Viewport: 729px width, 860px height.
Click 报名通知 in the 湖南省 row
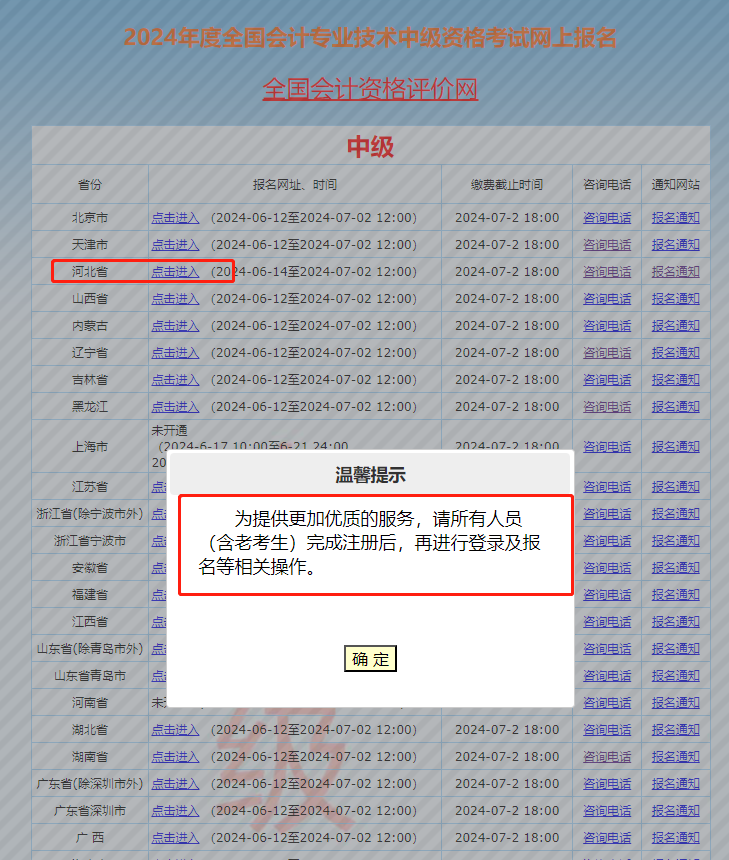[x=675, y=756]
